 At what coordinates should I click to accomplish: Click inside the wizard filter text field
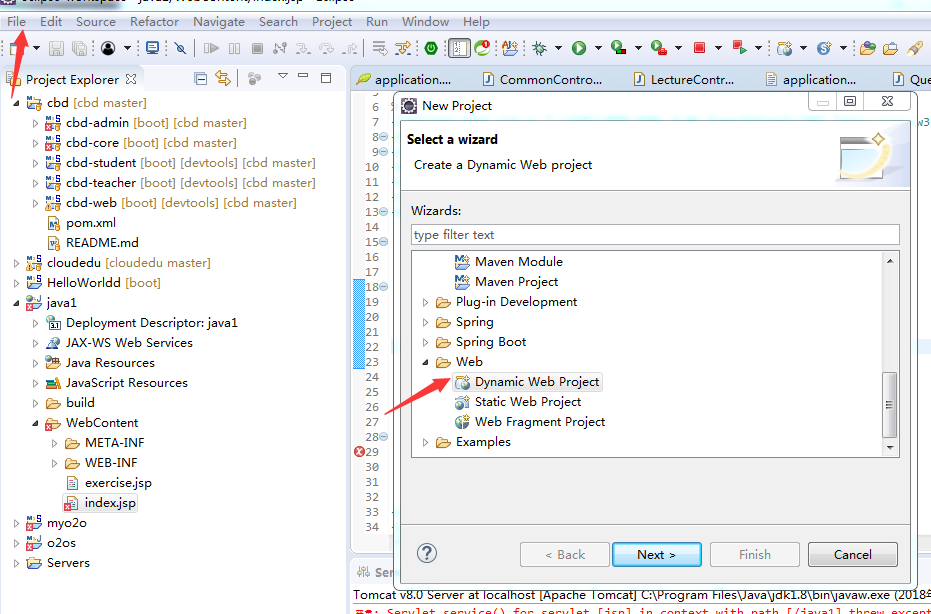[x=655, y=235]
